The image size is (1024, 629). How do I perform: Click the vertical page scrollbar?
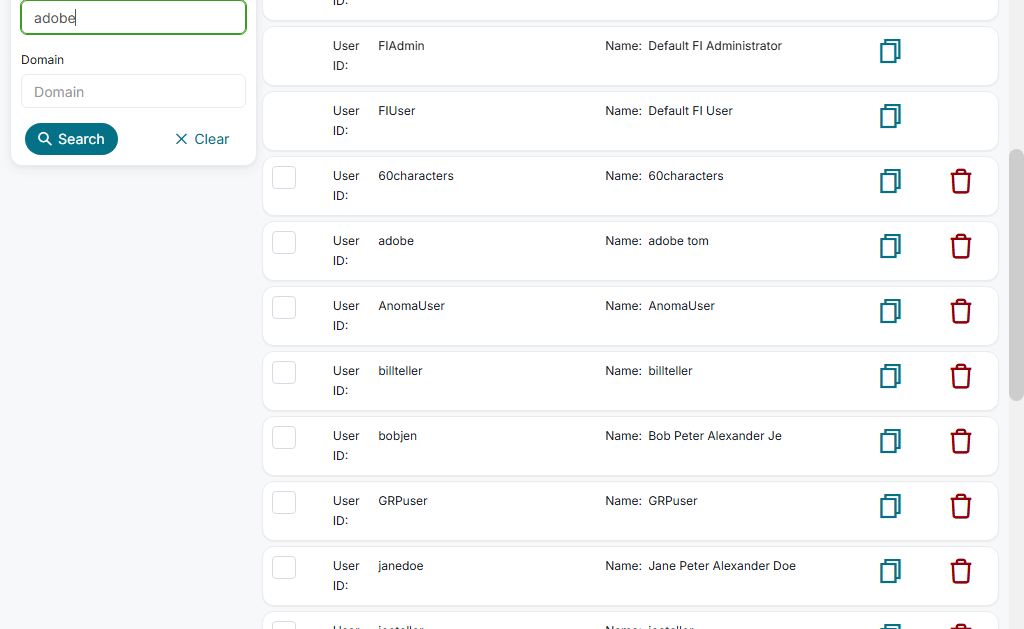[x=1016, y=275]
